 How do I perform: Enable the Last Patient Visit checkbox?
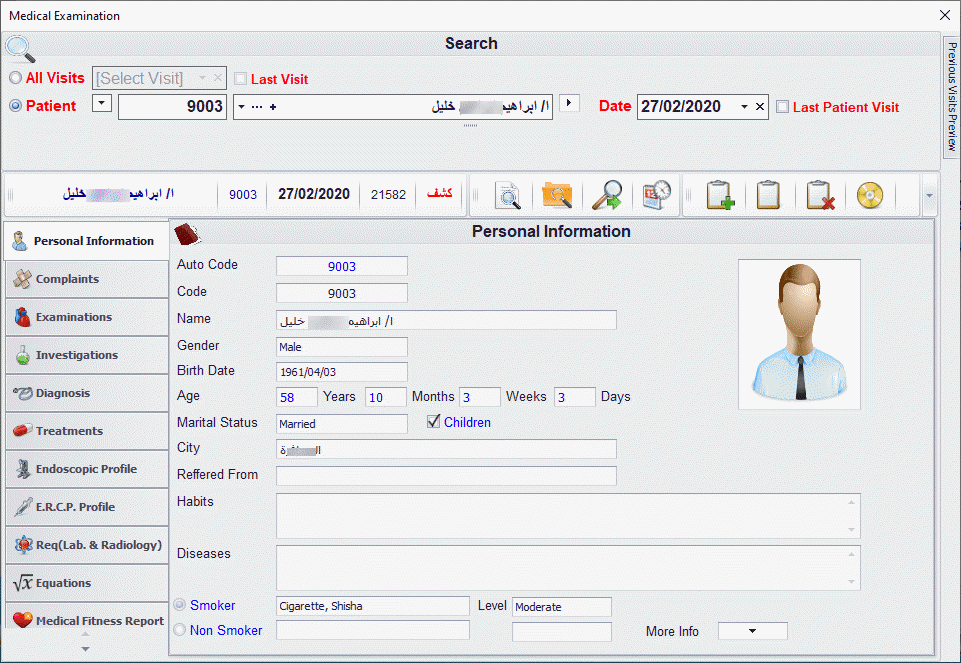tap(783, 107)
